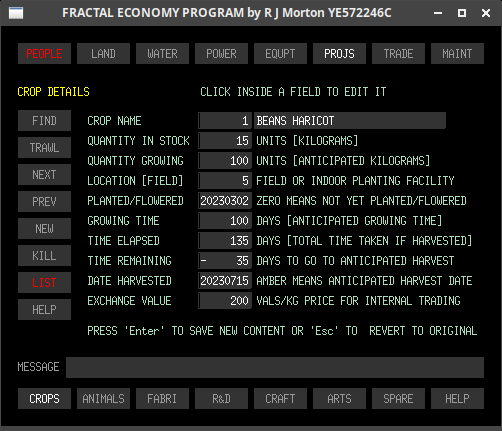Edit exchange value field showing 200
This screenshot has height=431, width=502.
[x=225, y=301]
